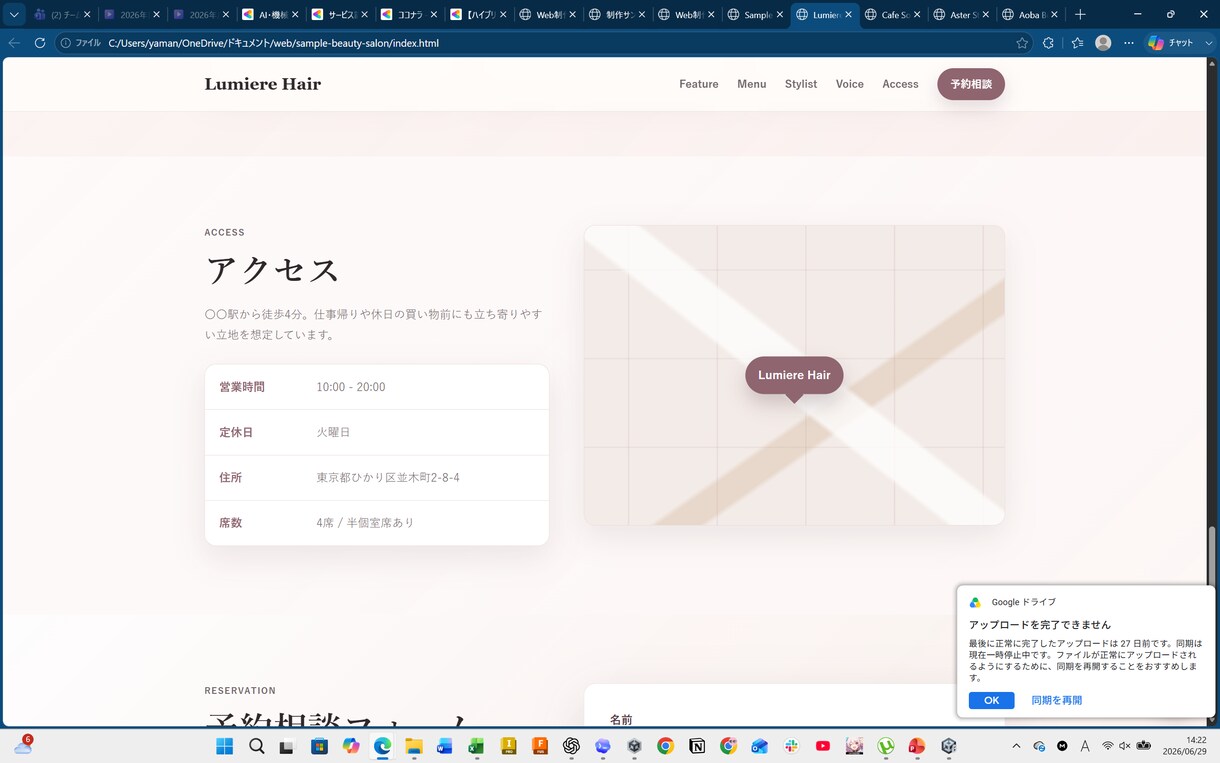Expand the tab actions dropdown arrow
This screenshot has height=763, width=1220.
pyautogui.click(x=14, y=15)
